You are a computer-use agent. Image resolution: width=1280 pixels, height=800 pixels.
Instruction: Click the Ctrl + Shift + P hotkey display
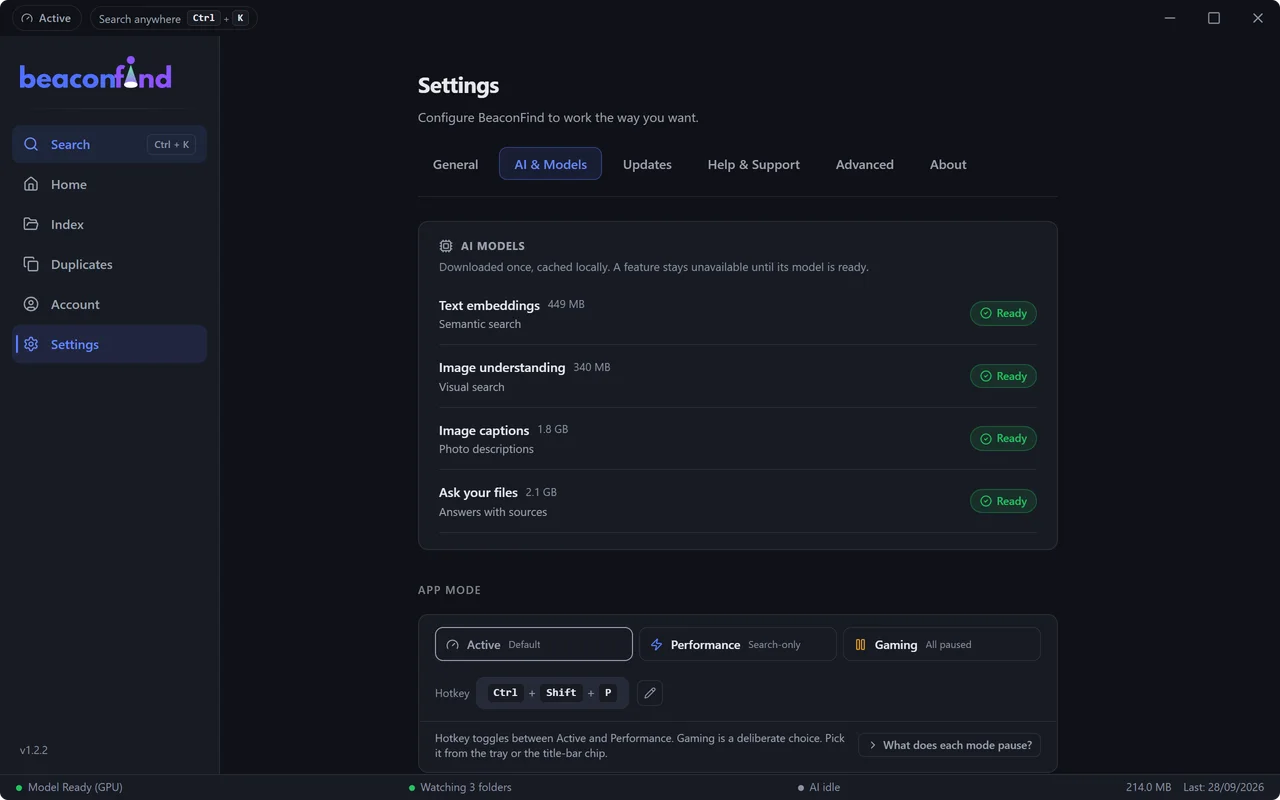point(552,693)
